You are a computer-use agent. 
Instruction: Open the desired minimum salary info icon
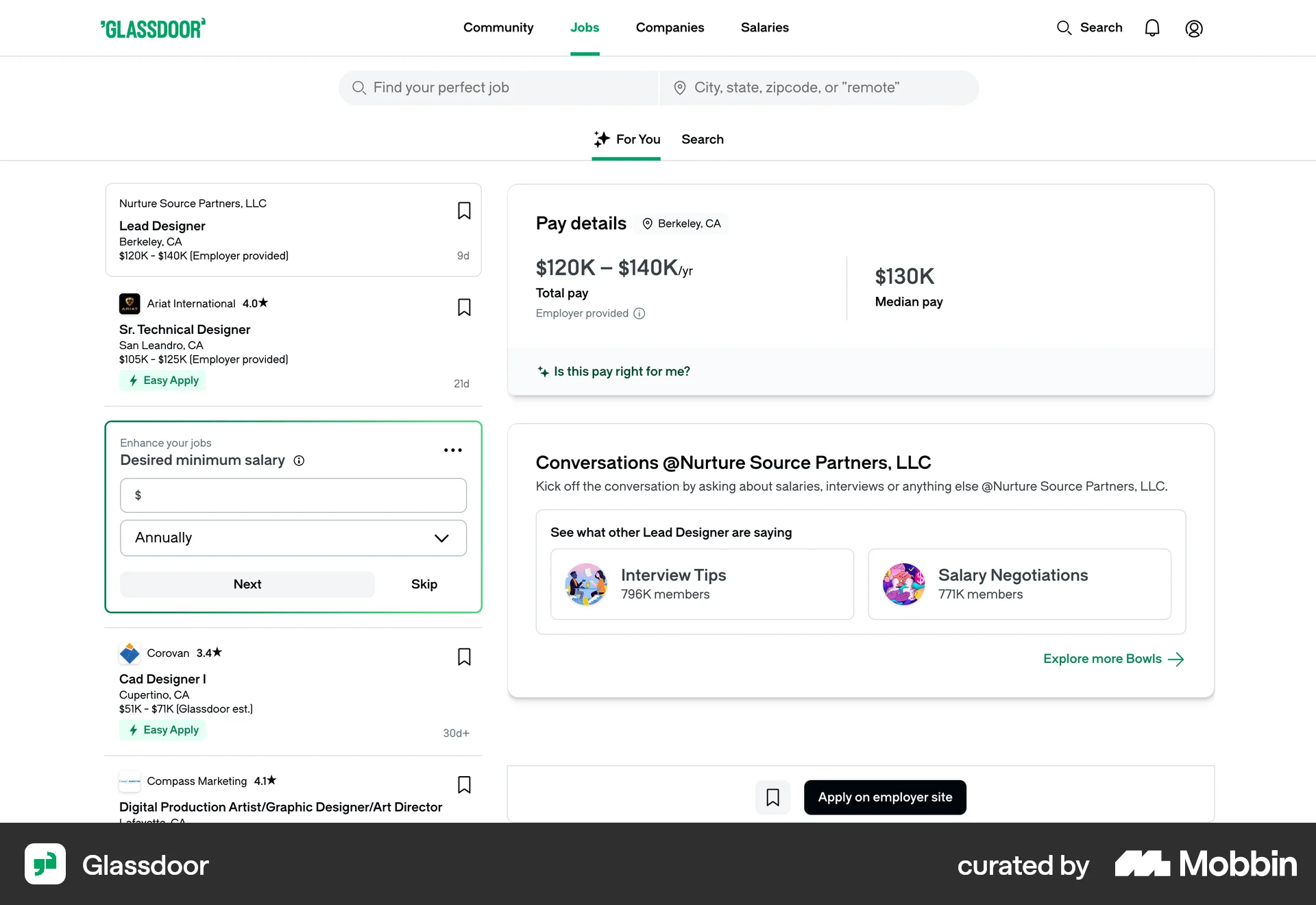point(300,461)
